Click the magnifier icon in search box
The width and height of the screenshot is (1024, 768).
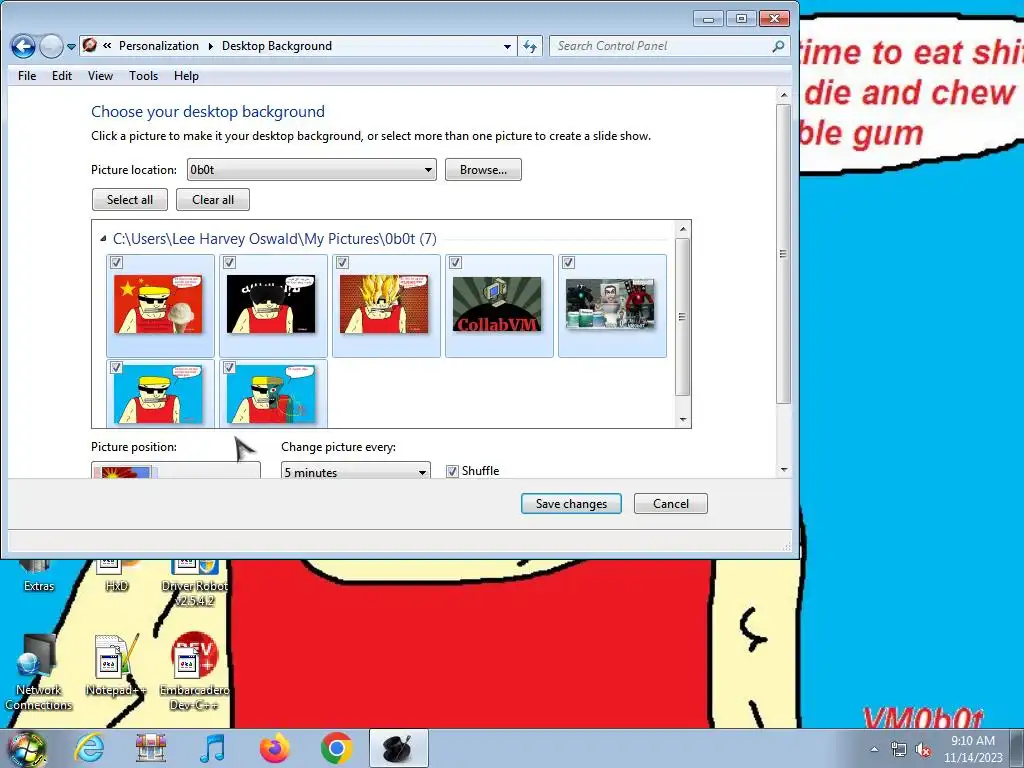(x=778, y=46)
